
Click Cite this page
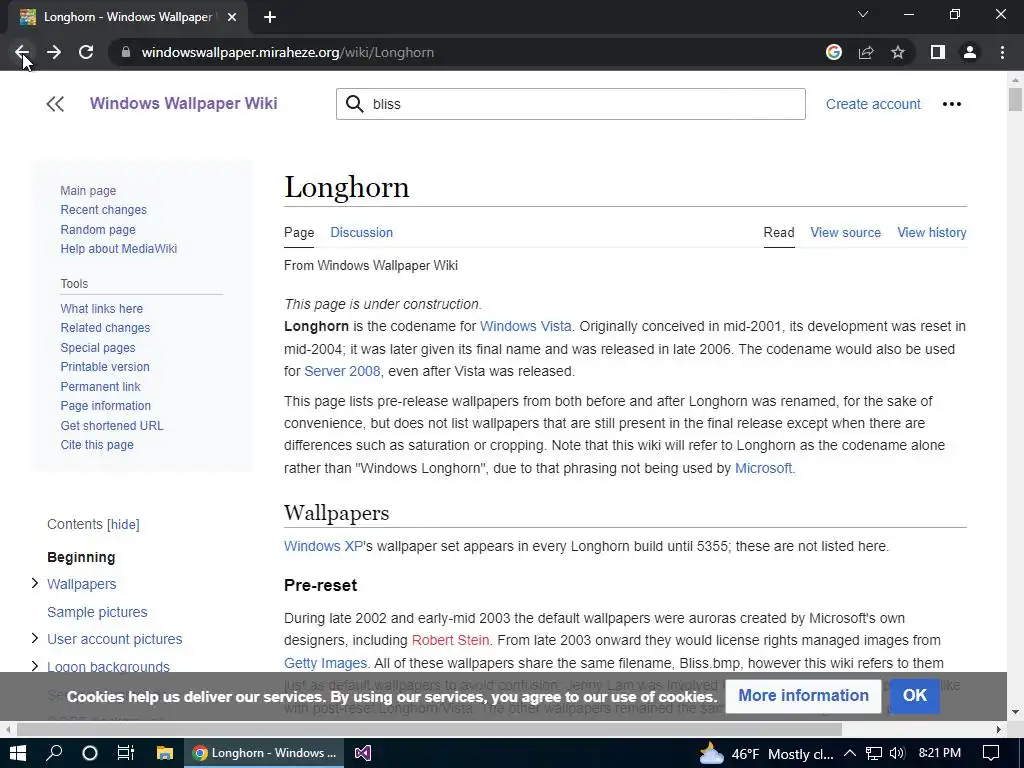(x=97, y=444)
